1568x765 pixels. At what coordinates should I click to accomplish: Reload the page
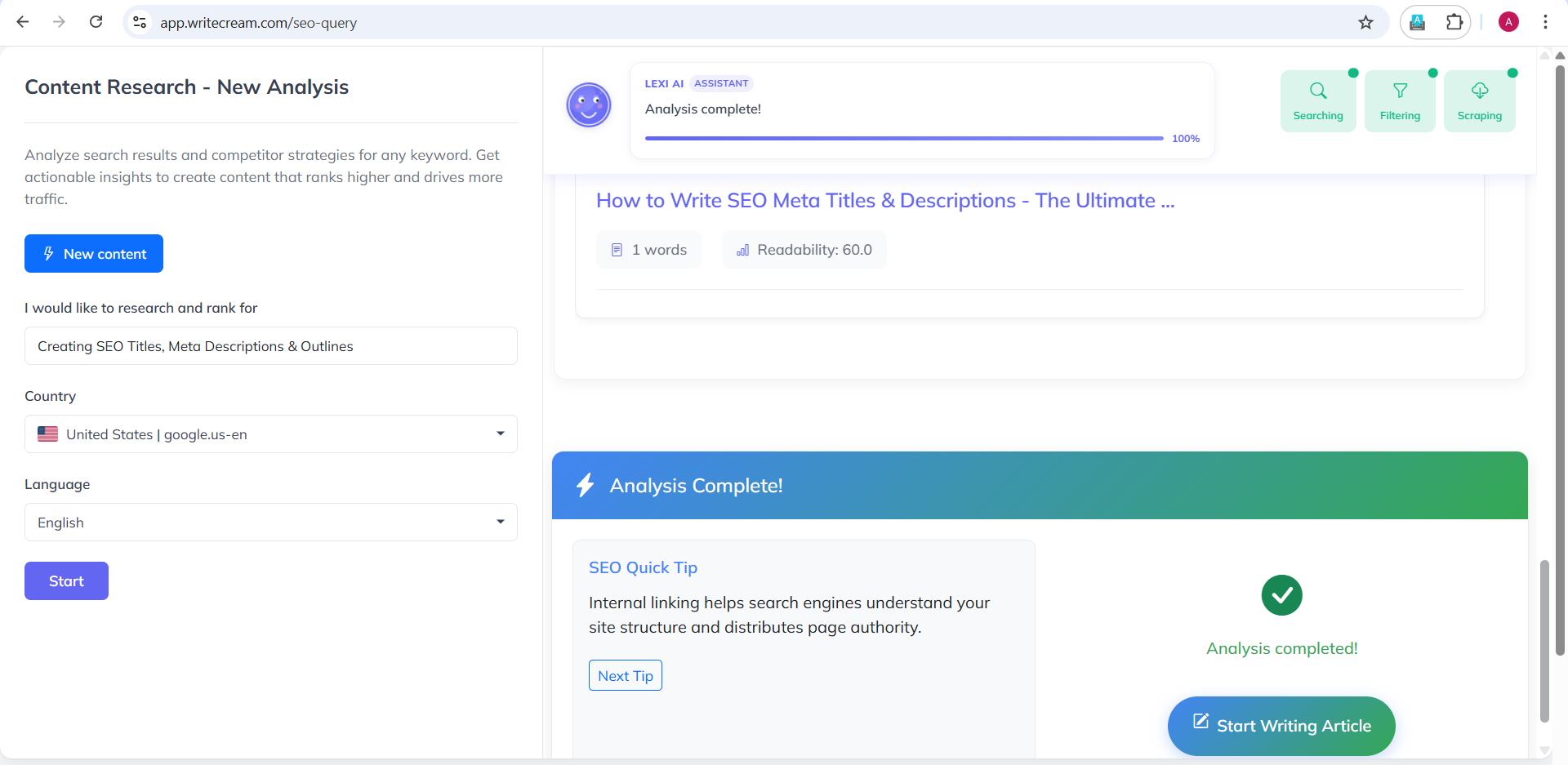pos(96,22)
